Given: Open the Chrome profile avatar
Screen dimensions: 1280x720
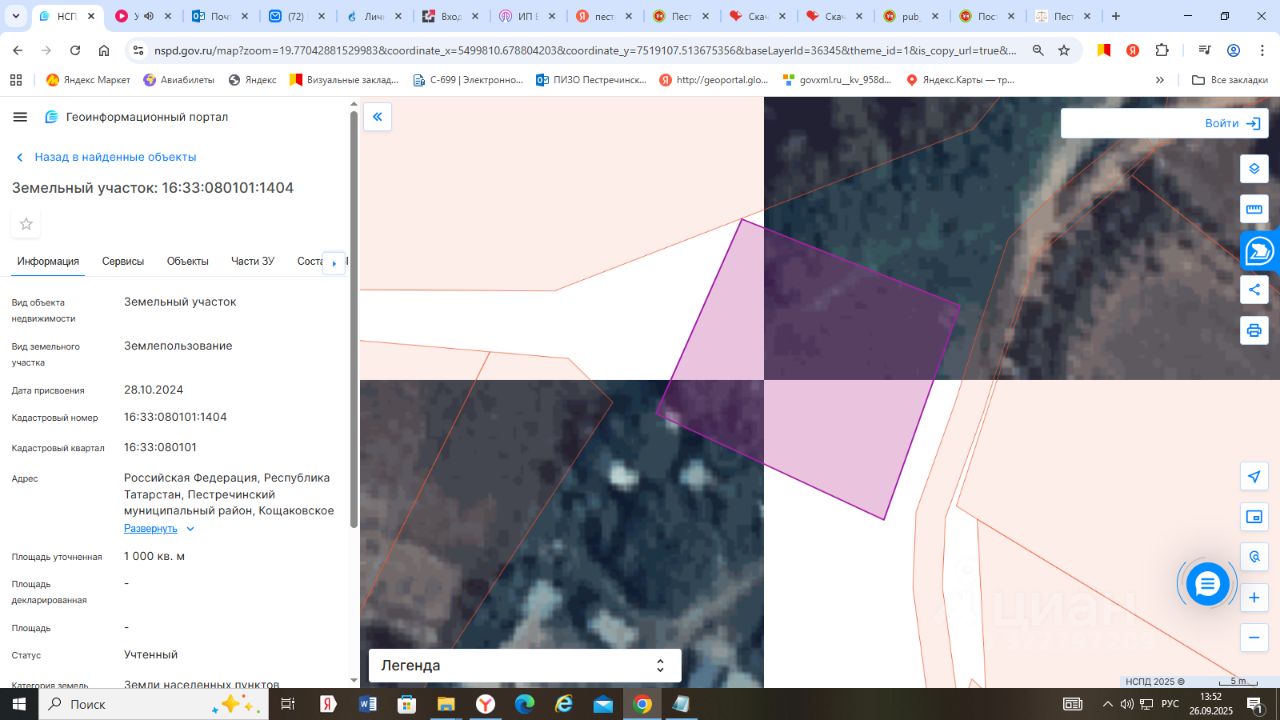Looking at the screenshot, I should (x=1233, y=50).
